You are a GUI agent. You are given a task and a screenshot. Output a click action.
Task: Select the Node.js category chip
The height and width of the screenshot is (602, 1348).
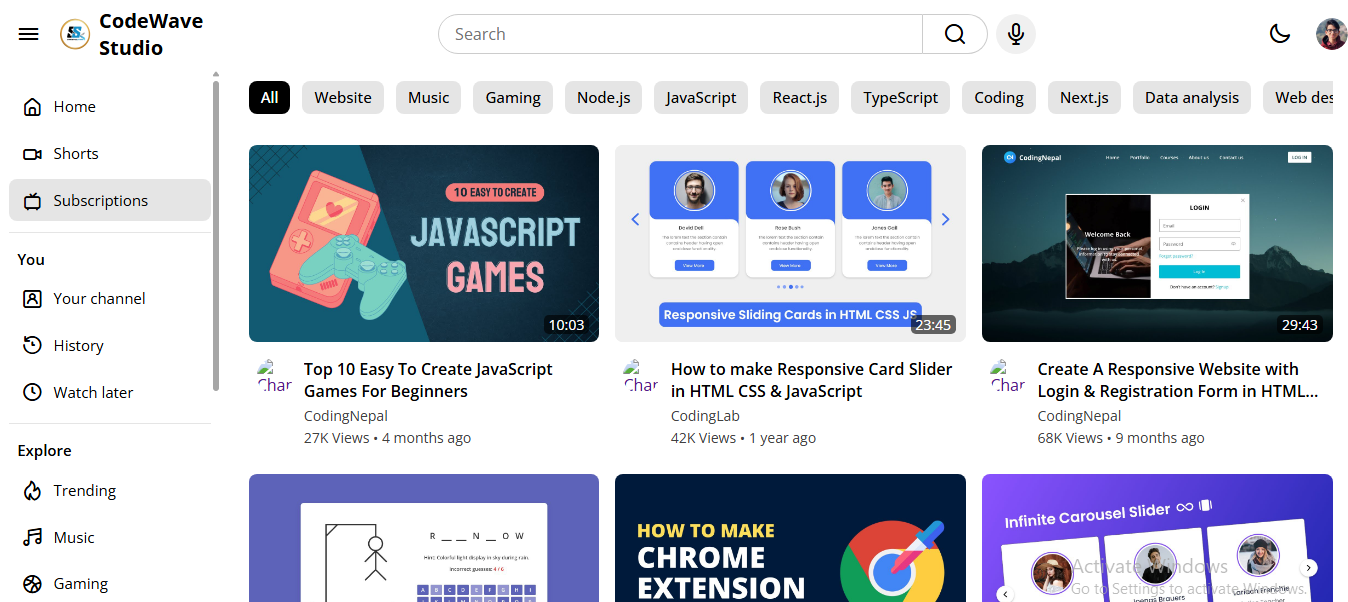pos(604,98)
